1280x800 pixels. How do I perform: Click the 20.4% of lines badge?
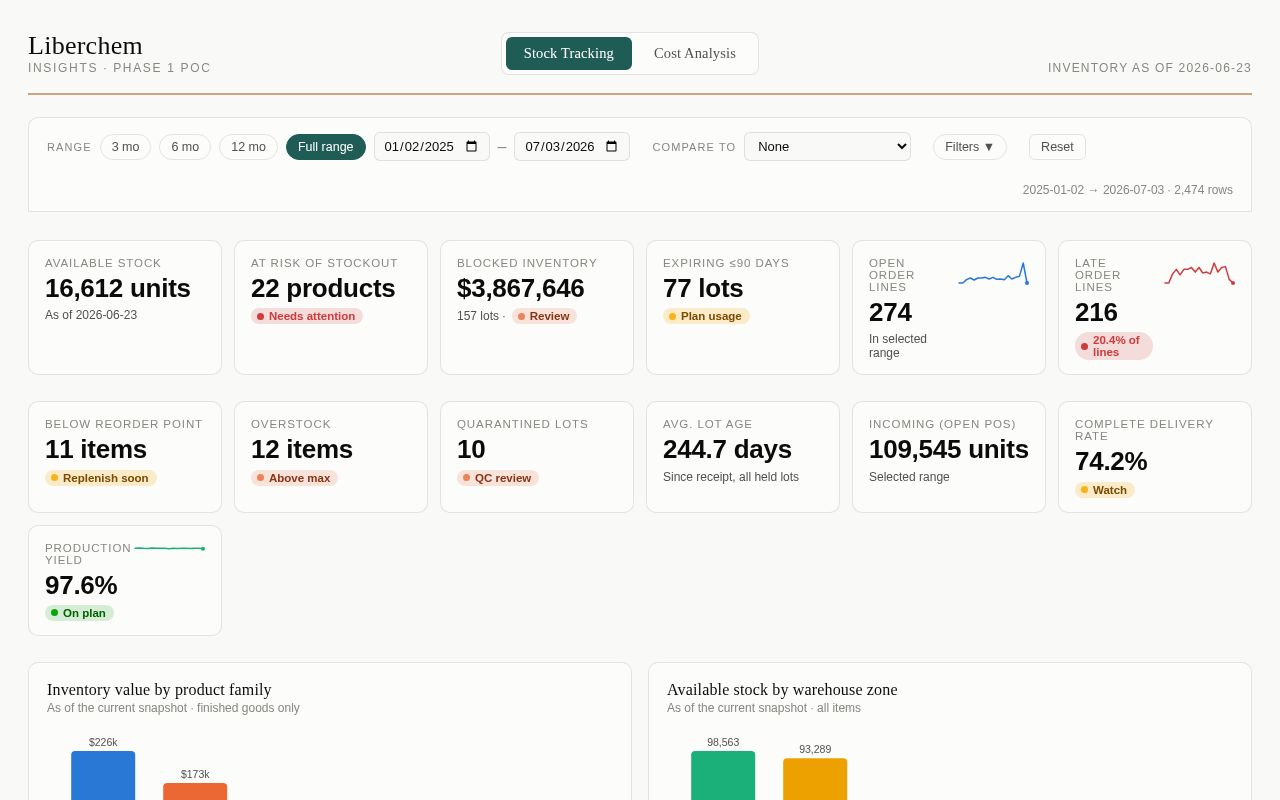(1114, 346)
